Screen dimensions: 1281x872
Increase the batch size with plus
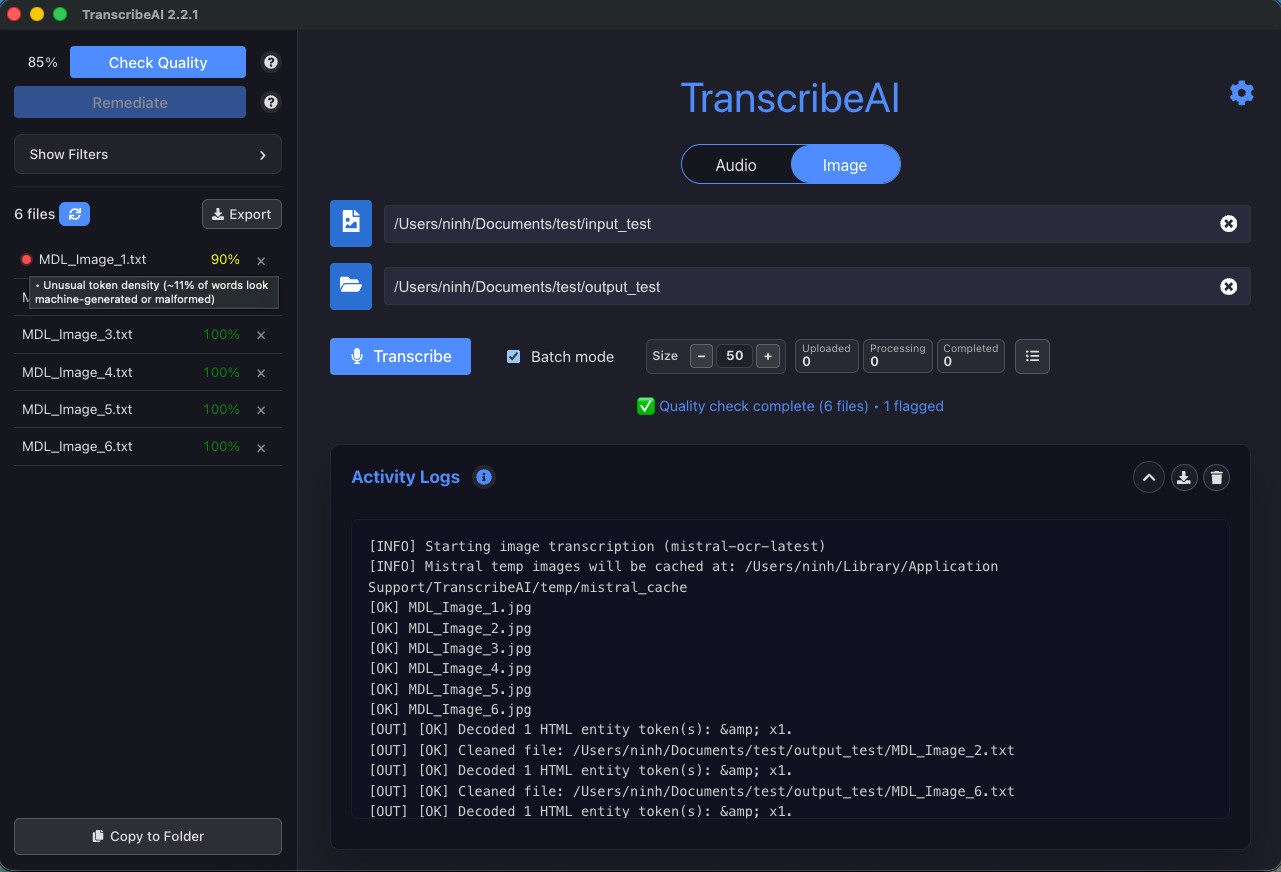(768, 356)
